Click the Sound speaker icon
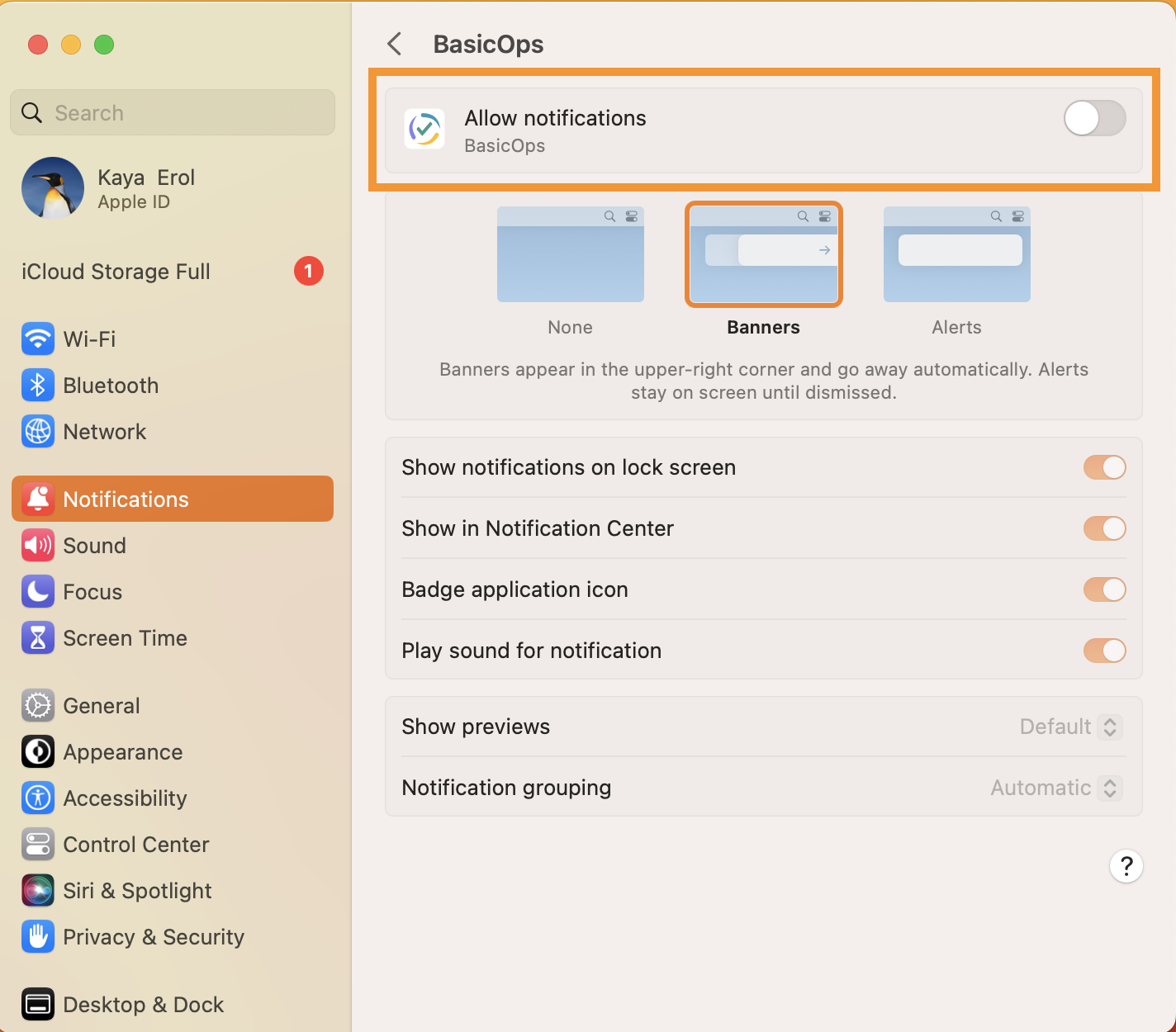This screenshot has height=1032, width=1176. [x=38, y=546]
